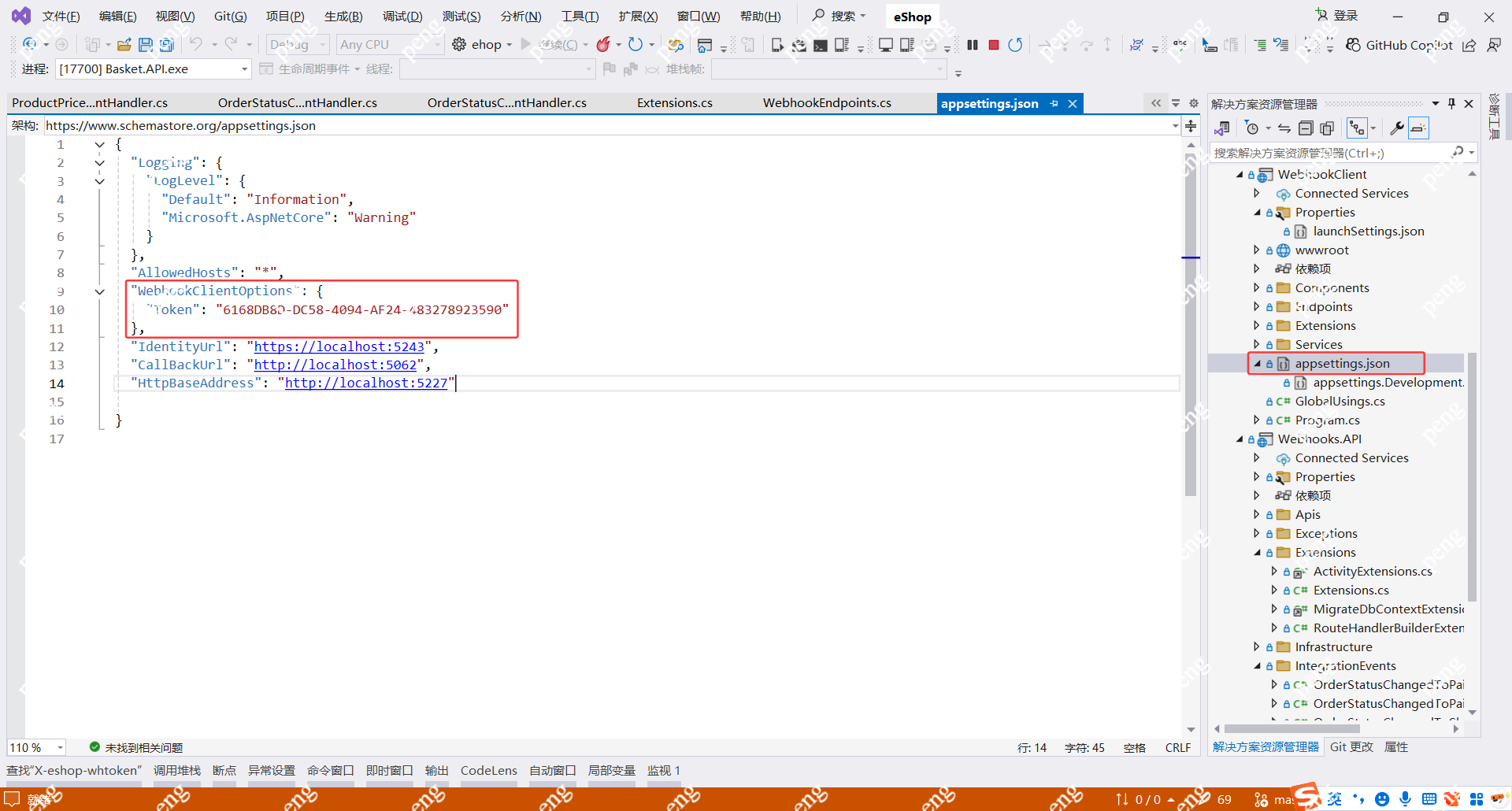Switch to the ProductPrice...ntHandler.cs tab
Image resolution: width=1512 pixels, height=811 pixels.
point(90,103)
